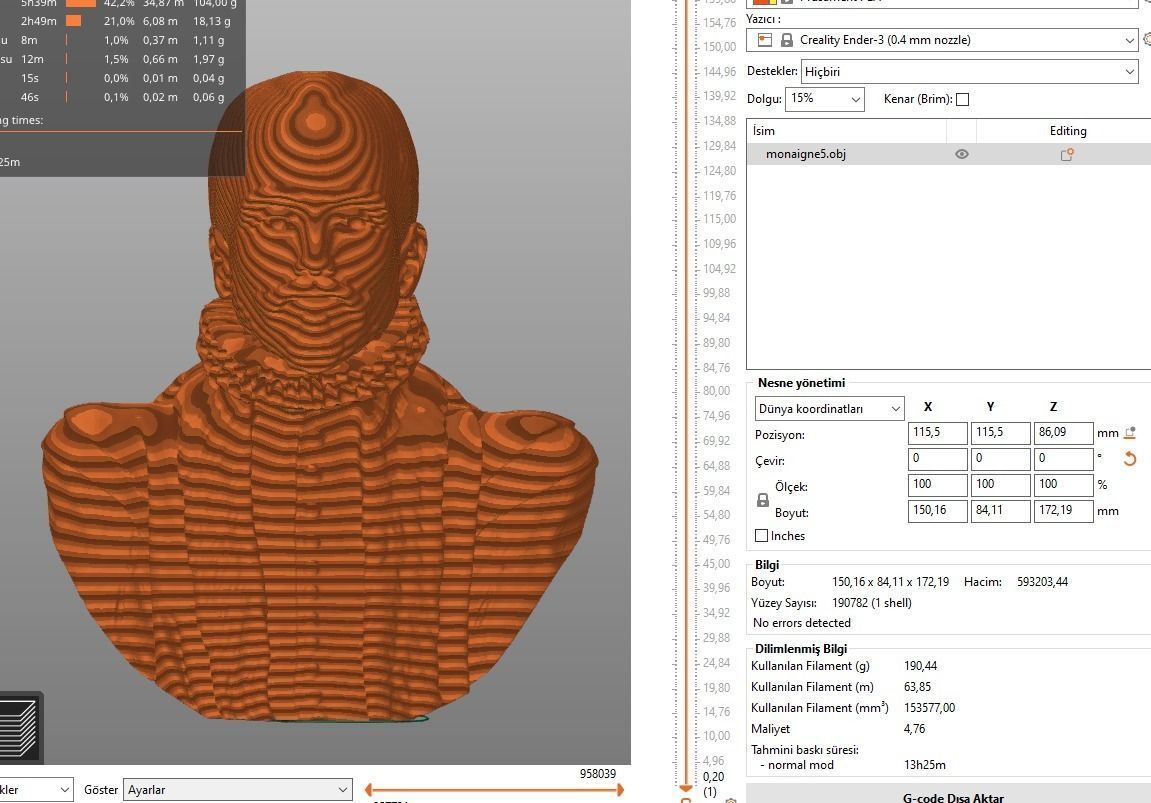Click the Hacim value 593203,44
The width and height of the screenshot is (1151, 803).
[x=1042, y=582]
